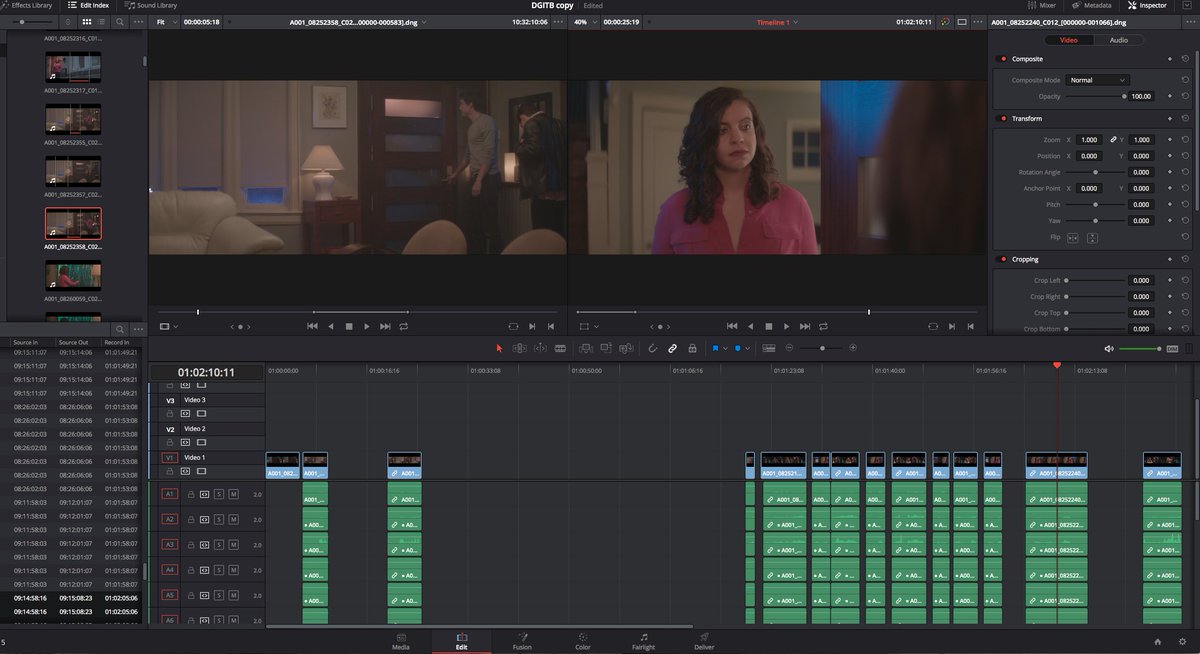Screen dimensions: 1200x654
Task: Switch Inspector to the Video tab
Action: pos(1068,40)
